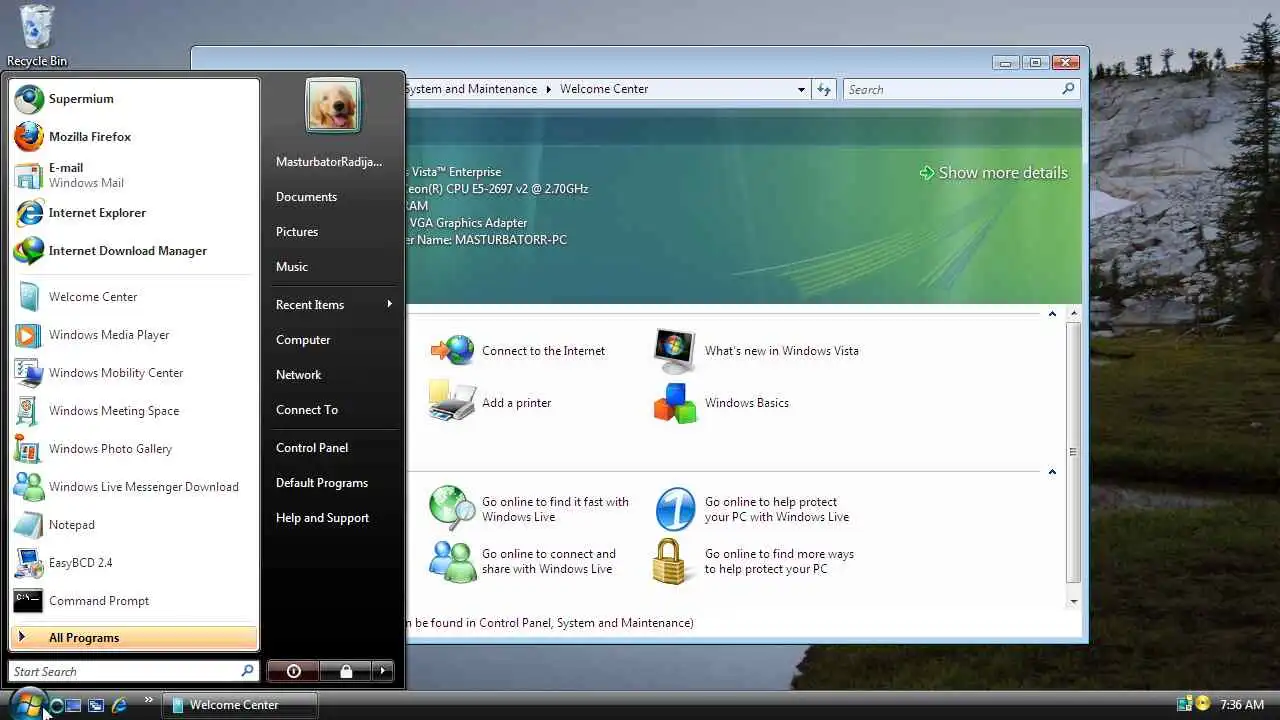
Task: Launch Windows Photo Gallery
Action: (x=133, y=449)
